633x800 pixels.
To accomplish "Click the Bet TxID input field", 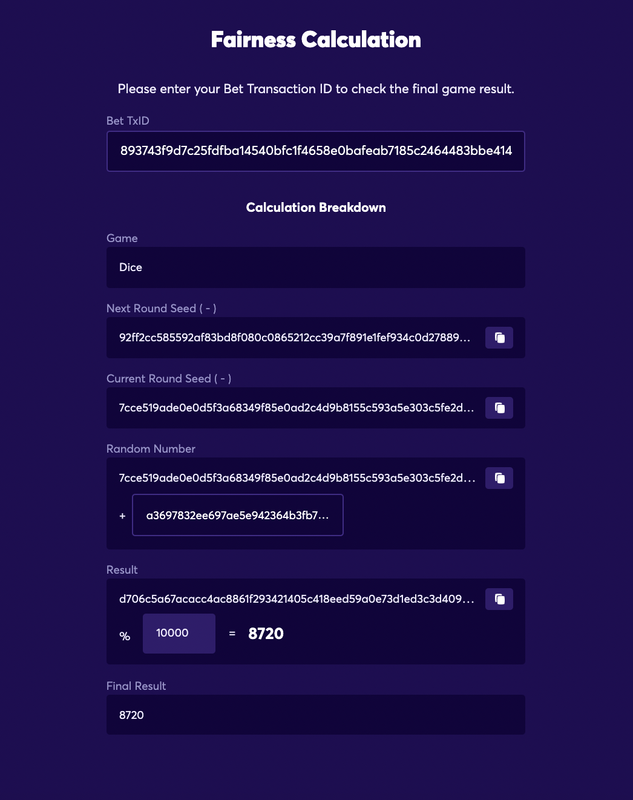I will click(316, 151).
